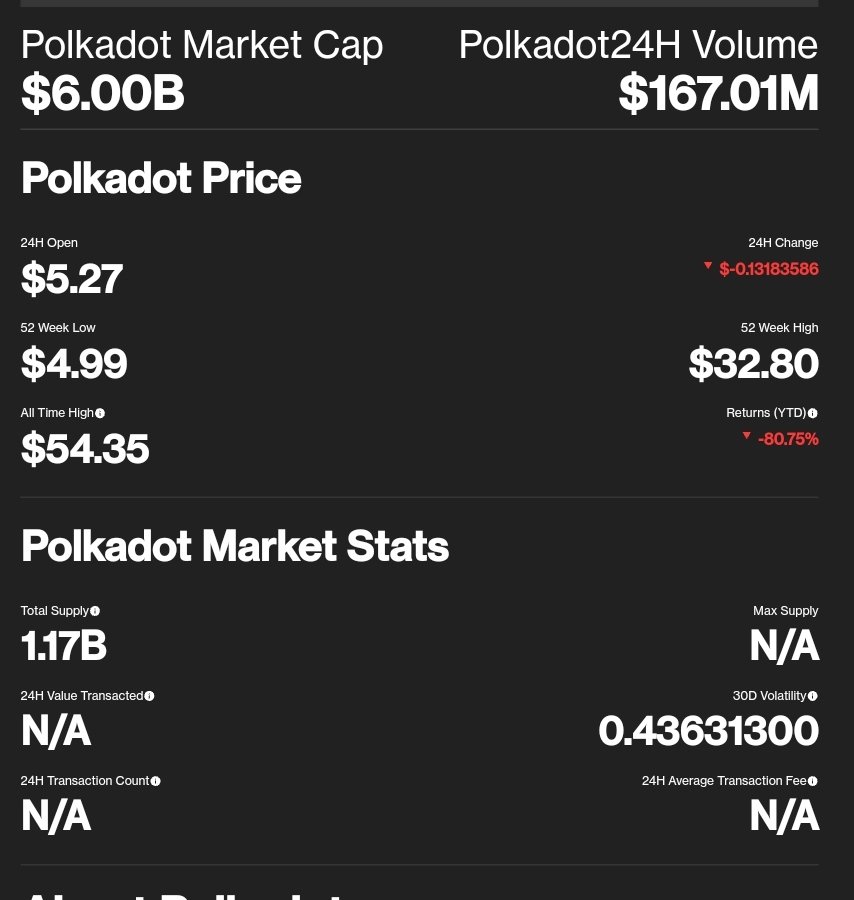This screenshot has height=900, width=854.
Task: Click the 30D Volatility value 0.43631300
Action: pos(709,731)
